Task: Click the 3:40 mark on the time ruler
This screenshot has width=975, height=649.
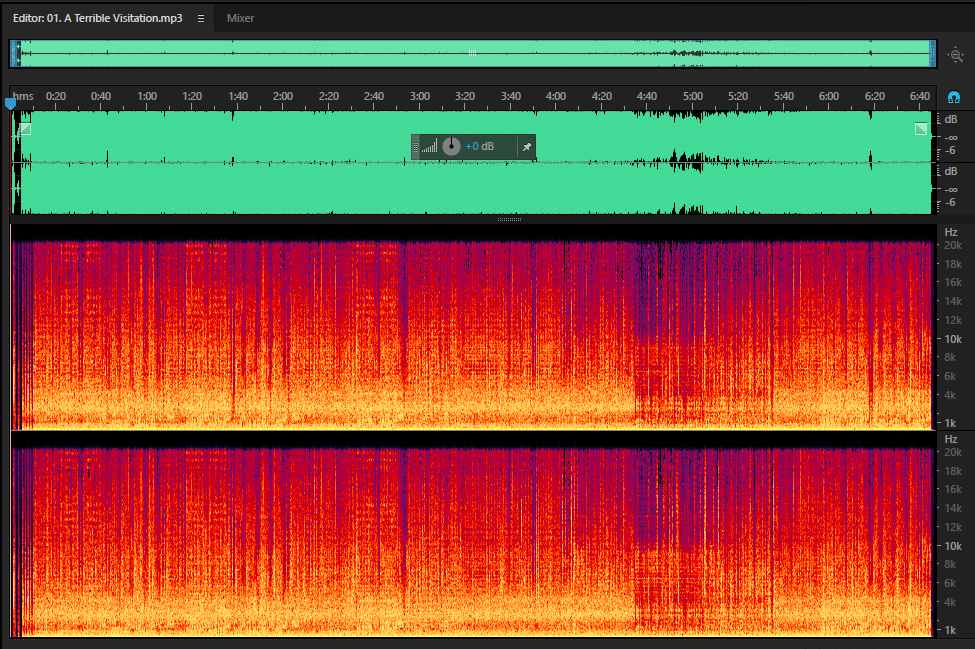Action: coord(511,96)
